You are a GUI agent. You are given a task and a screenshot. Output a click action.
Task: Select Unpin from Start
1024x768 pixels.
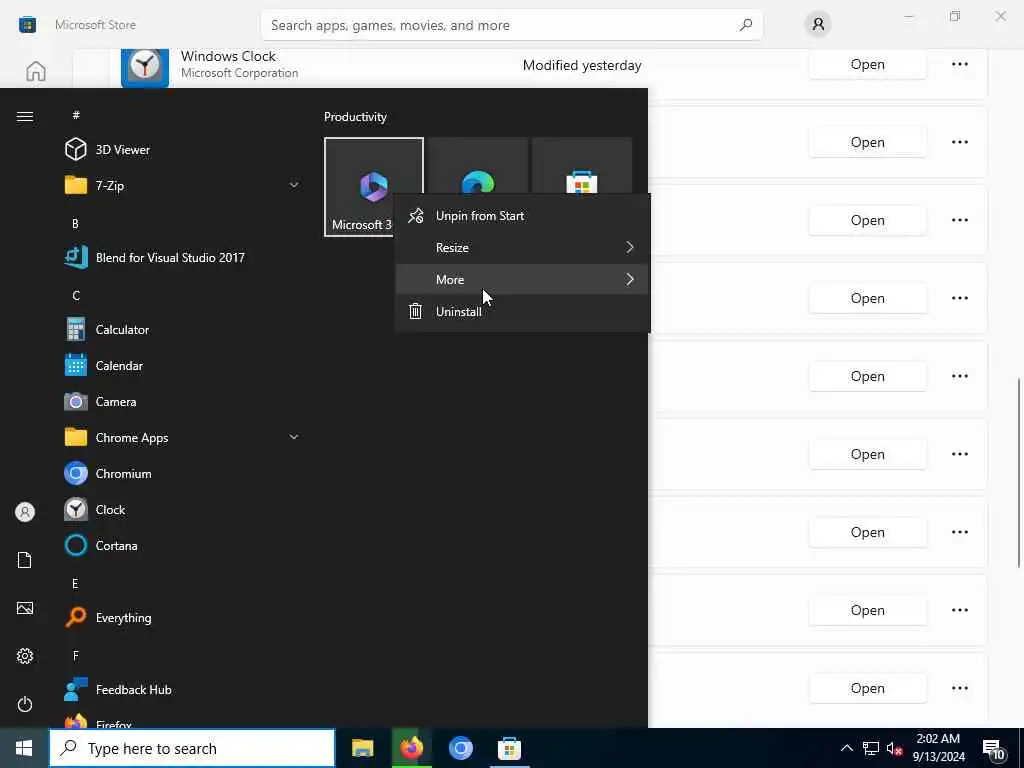[522, 216]
